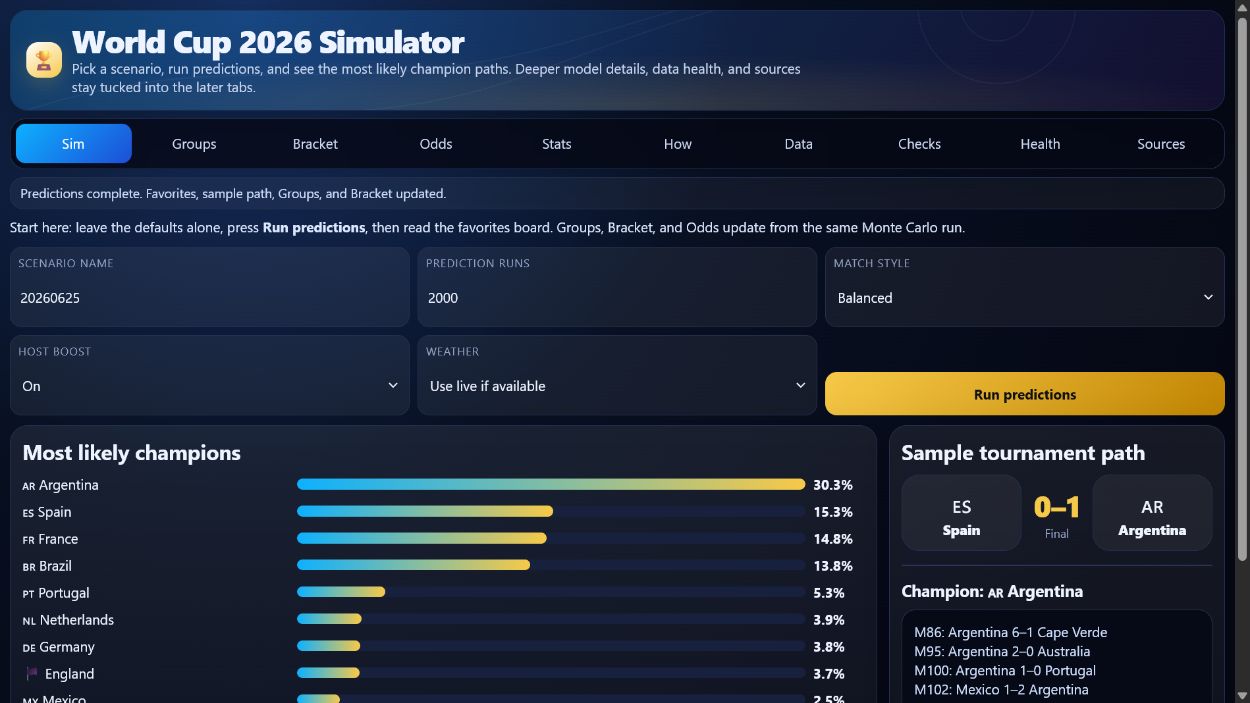
Task: Click the England flag icon
Action: pos(32,674)
